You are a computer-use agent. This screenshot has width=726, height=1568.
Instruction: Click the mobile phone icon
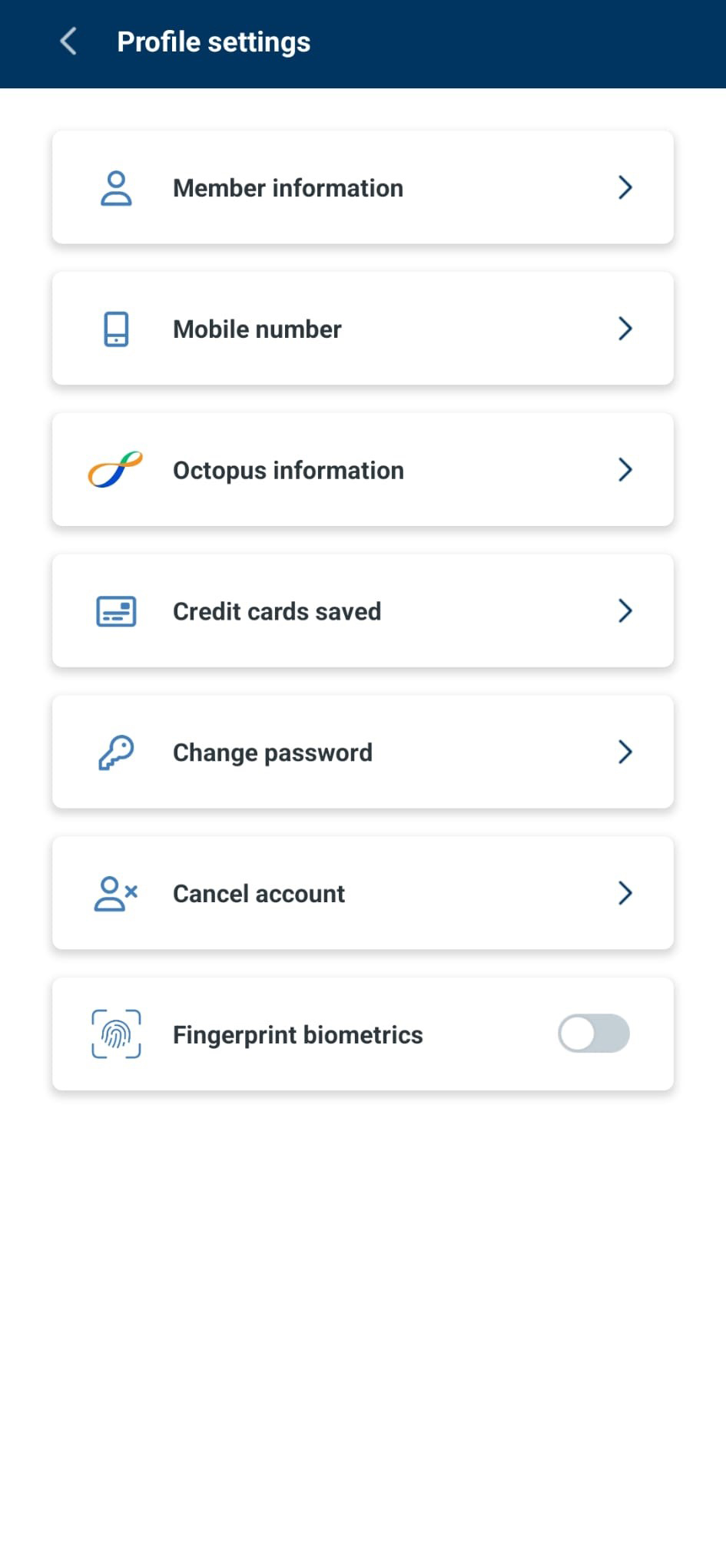click(116, 329)
